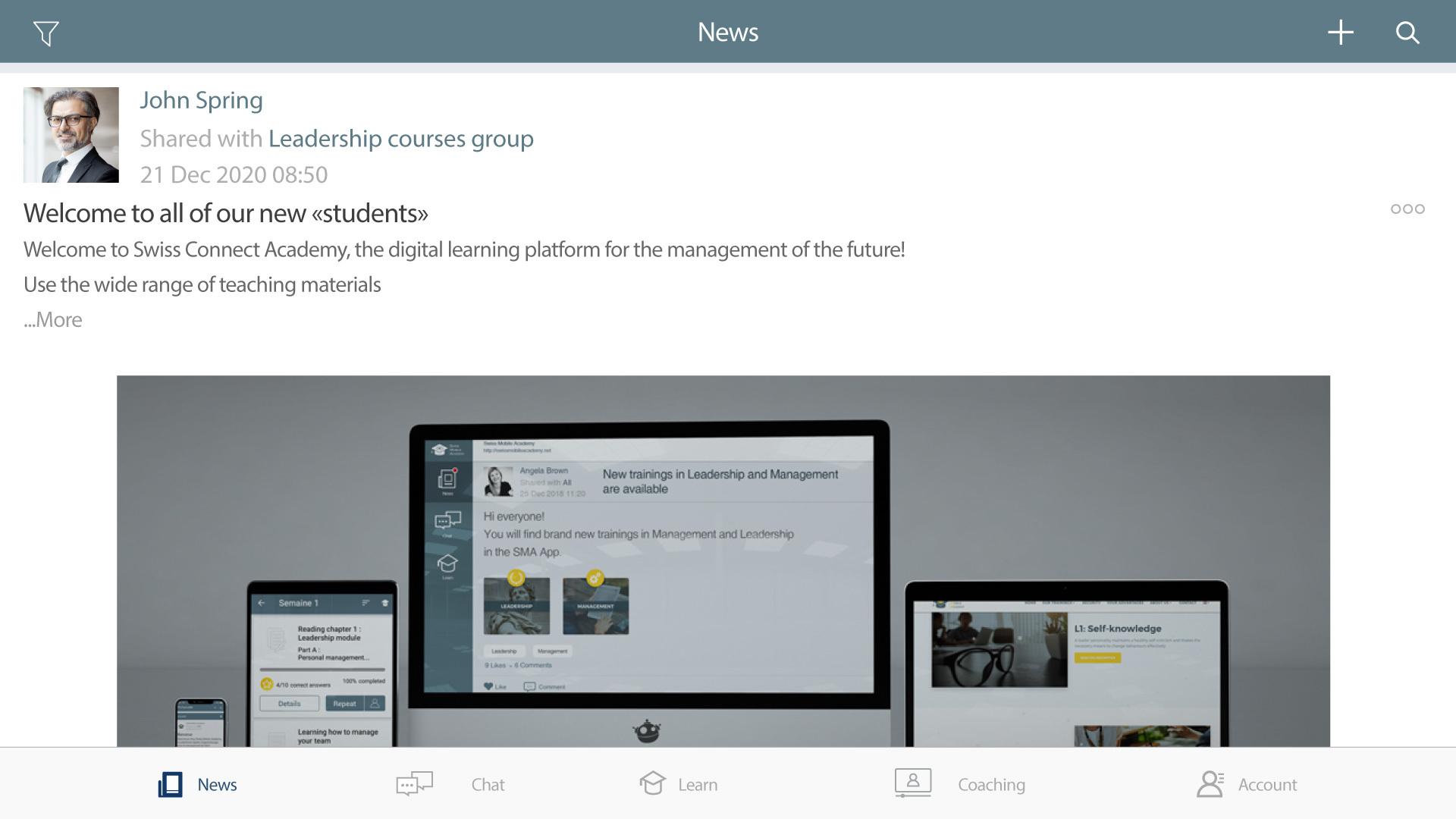Viewport: 1456px width, 819px height.
Task: Switch to the Chat tab label
Action: pos(488,785)
